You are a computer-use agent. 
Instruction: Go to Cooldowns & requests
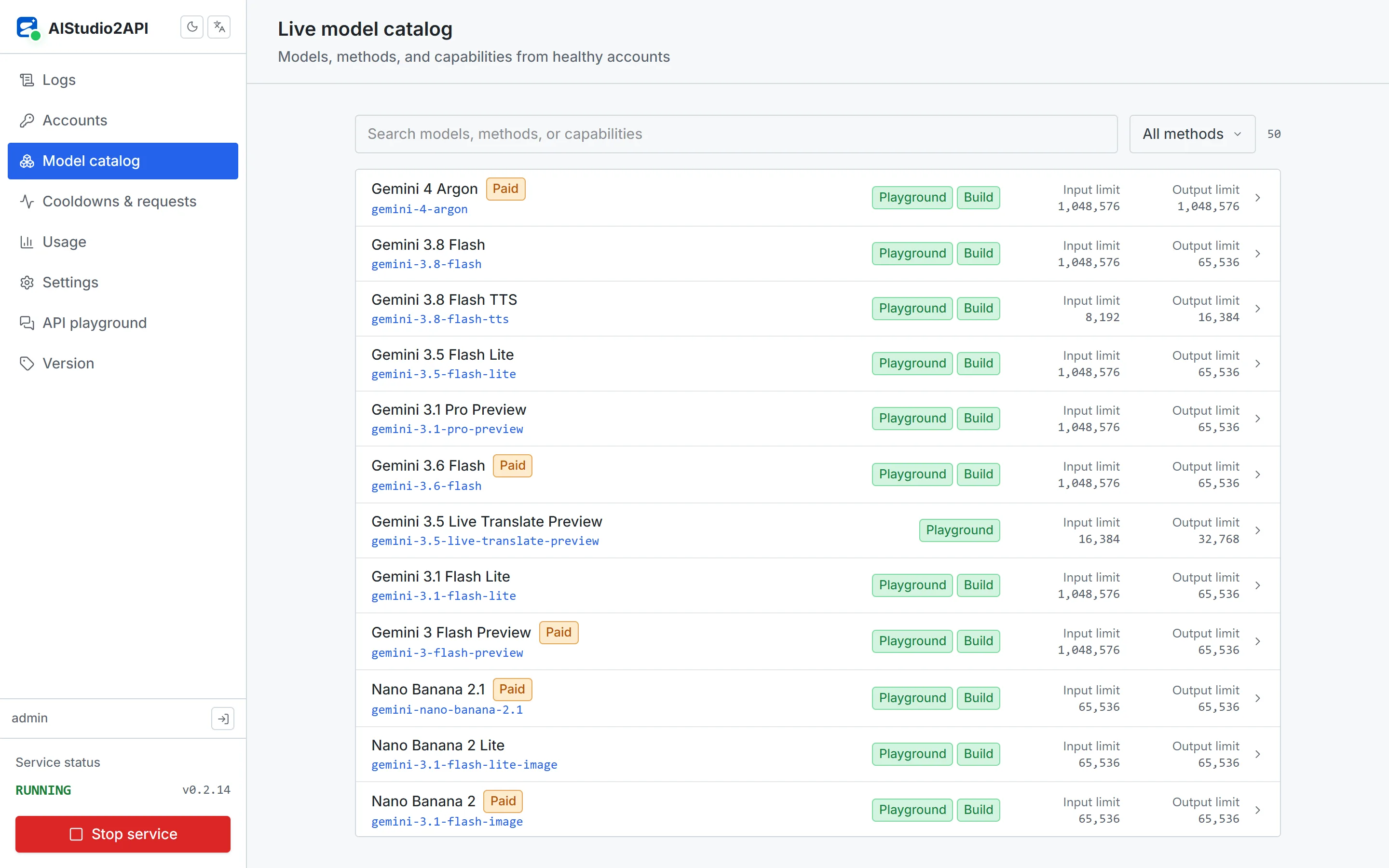(123, 202)
